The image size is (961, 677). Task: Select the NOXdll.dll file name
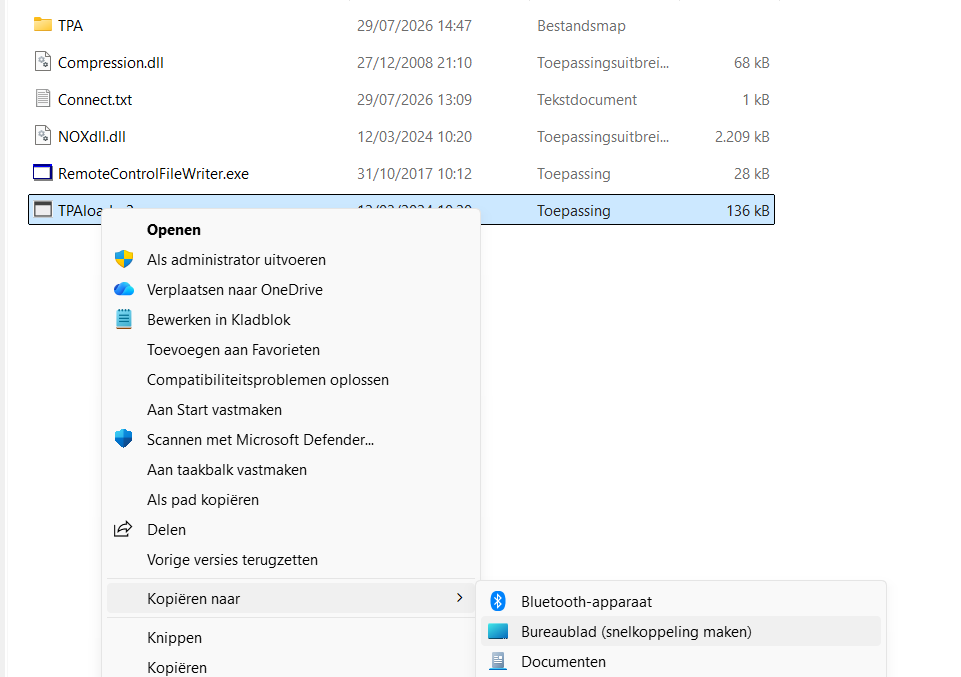92,137
